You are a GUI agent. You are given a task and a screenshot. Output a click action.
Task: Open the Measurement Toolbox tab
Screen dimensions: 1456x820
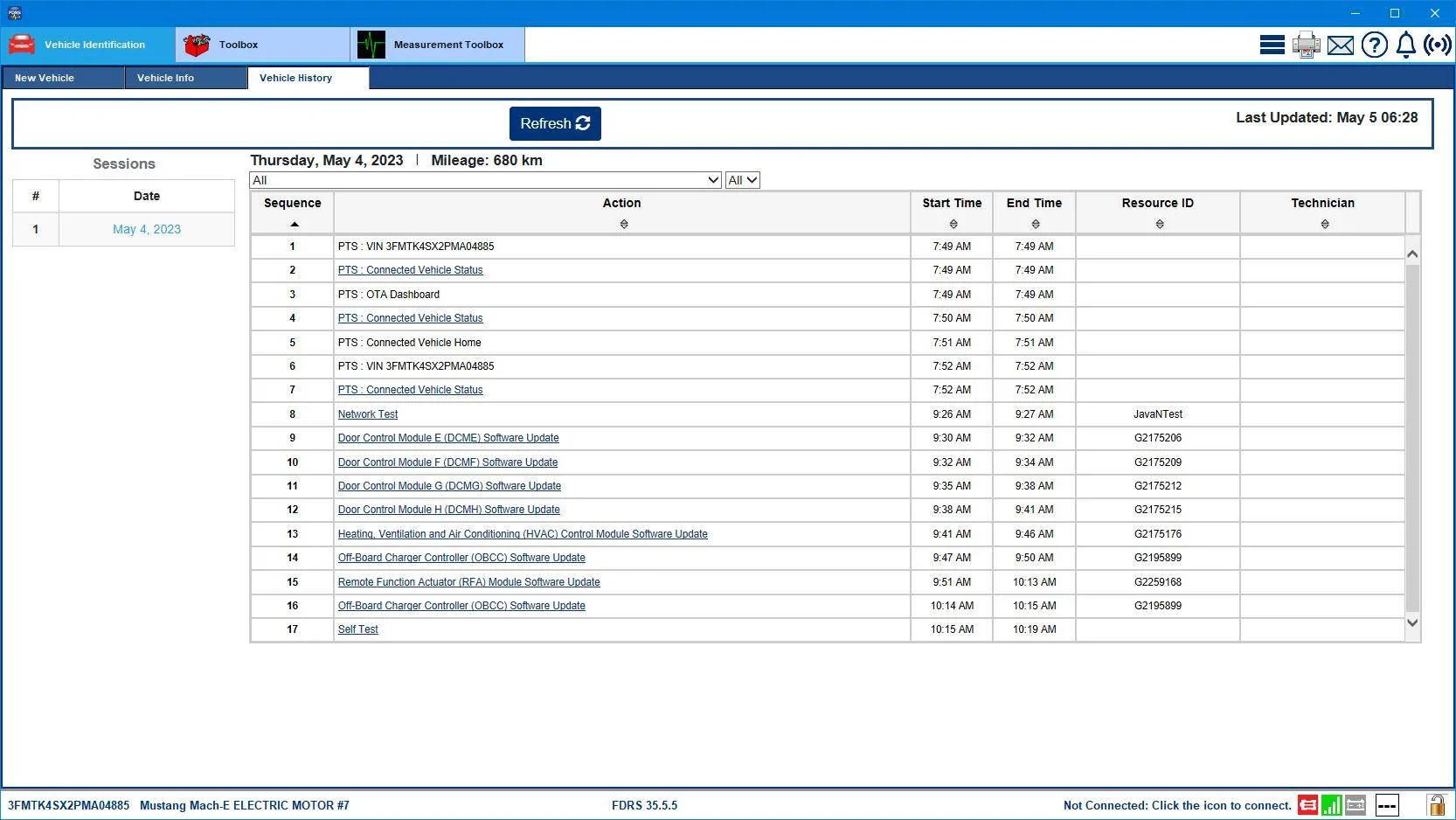coord(437,45)
